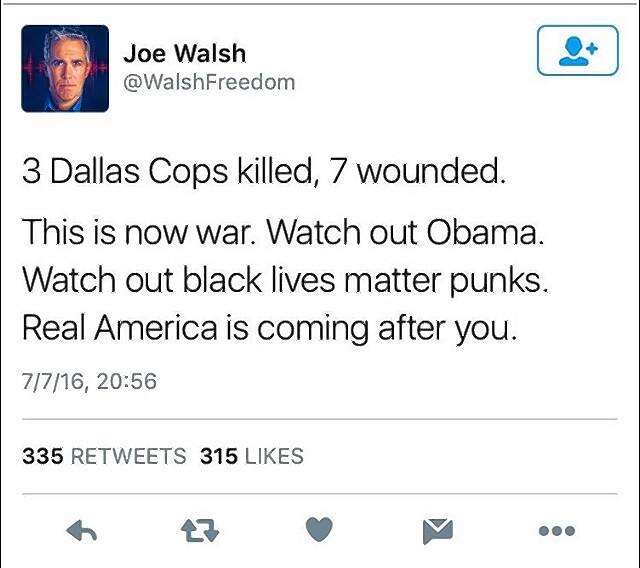Share the tweet via the envelope message icon
Viewport: 640px width, 568px height.
(x=438, y=531)
